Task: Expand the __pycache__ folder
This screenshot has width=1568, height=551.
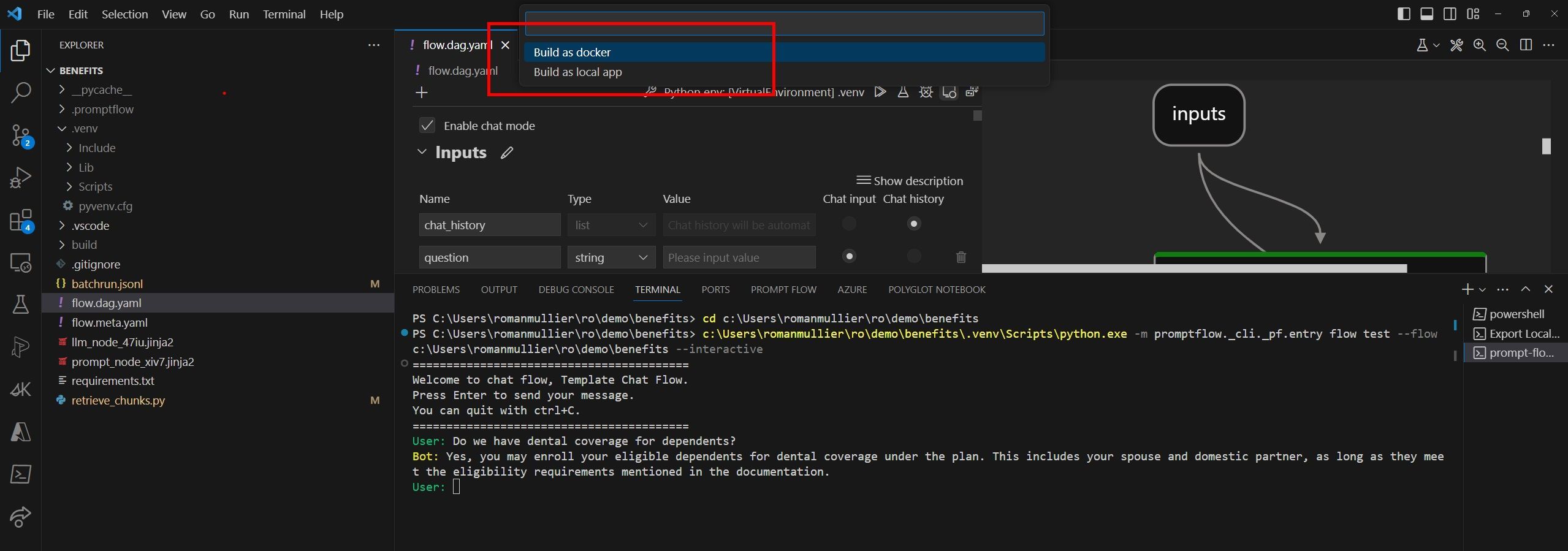Action: (x=61, y=90)
